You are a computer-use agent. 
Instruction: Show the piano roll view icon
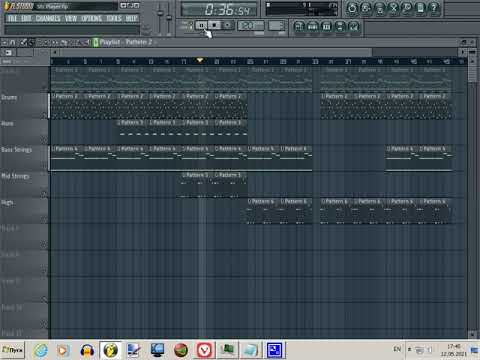pyautogui.click(x=326, y=26)
